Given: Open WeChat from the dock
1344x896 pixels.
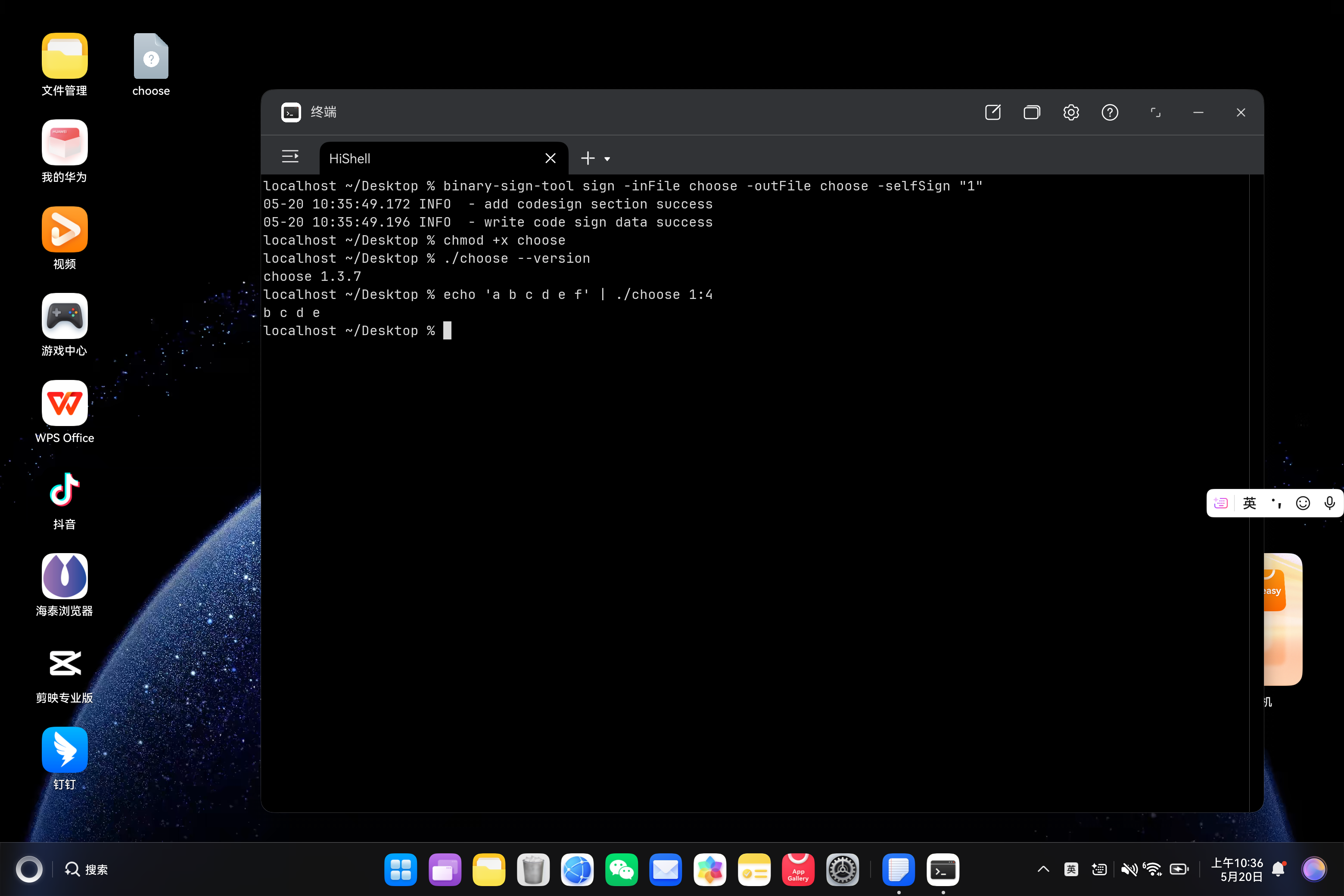Looking at the screenshot, I should [622, 870].
